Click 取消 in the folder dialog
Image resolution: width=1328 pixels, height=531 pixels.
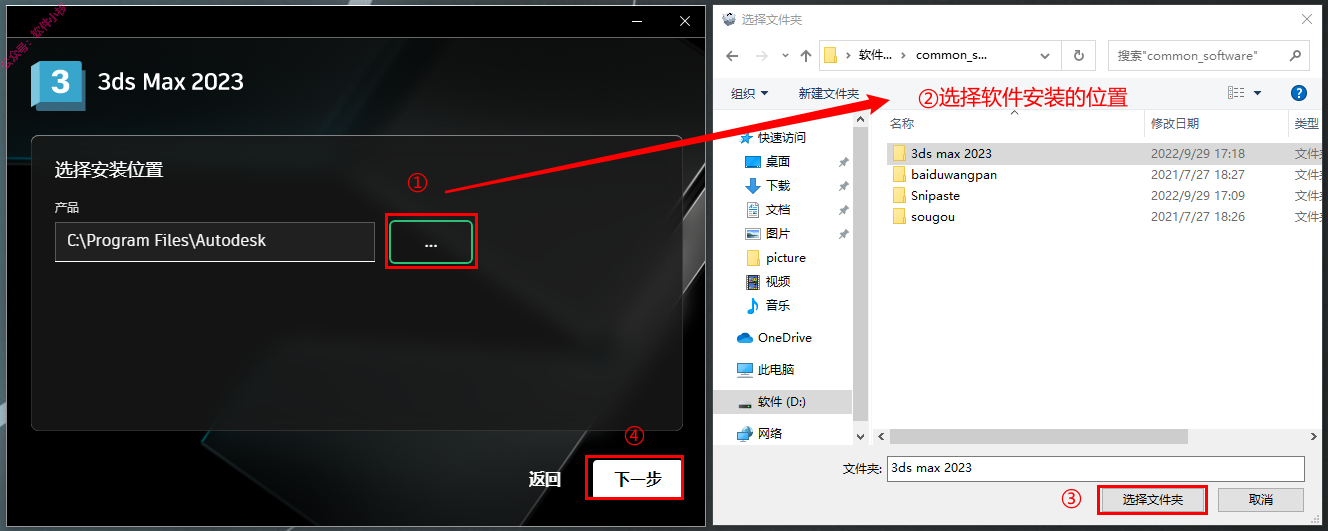pos(1261,499)
